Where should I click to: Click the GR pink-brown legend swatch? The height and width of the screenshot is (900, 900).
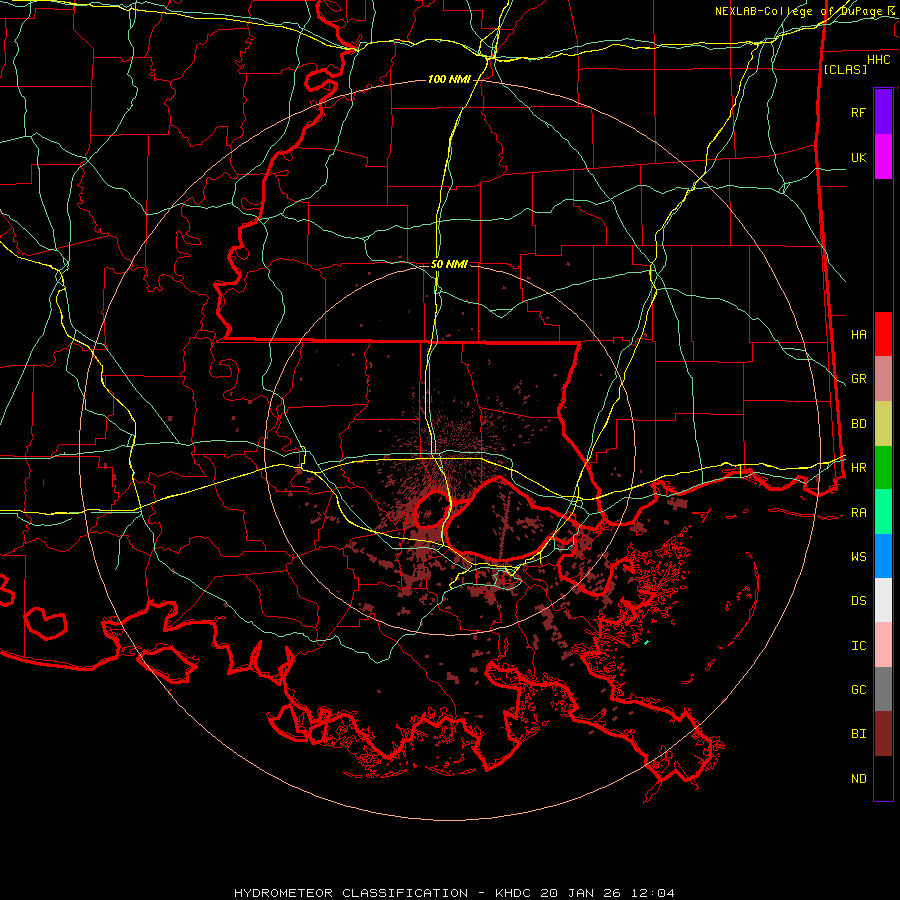pyautogui.click(x=883, y=379)
